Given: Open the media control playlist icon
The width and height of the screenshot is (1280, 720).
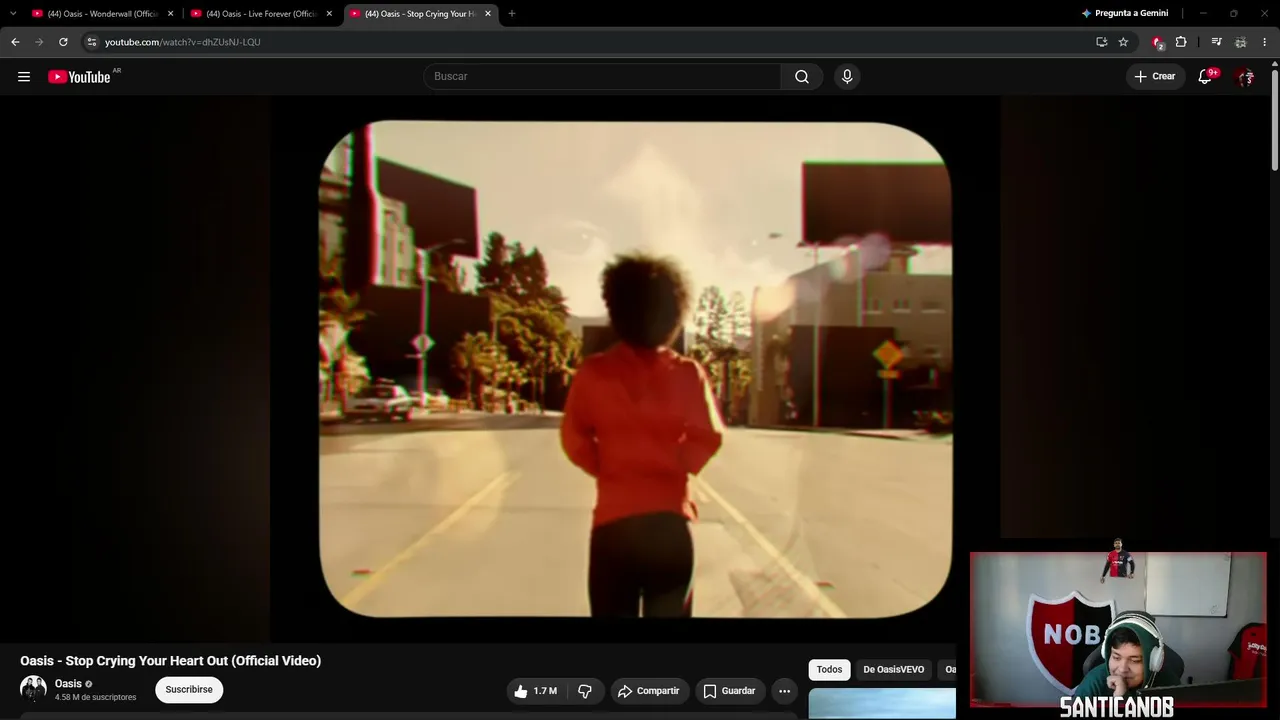Looking at the screenshot, I should click(1216, 42).
